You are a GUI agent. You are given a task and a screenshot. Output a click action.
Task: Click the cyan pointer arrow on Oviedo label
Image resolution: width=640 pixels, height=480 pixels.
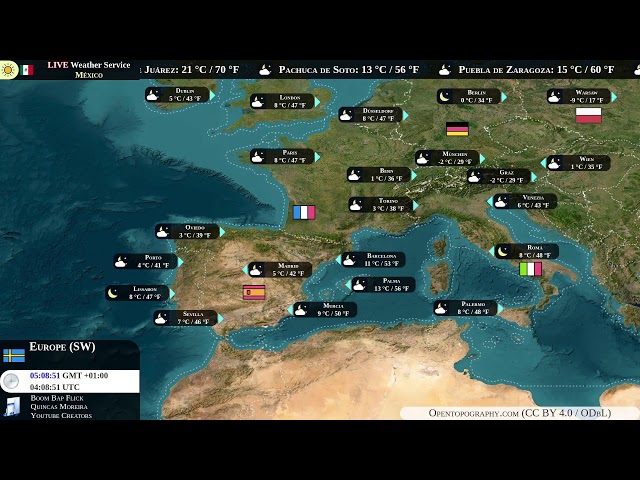[222, 232]
